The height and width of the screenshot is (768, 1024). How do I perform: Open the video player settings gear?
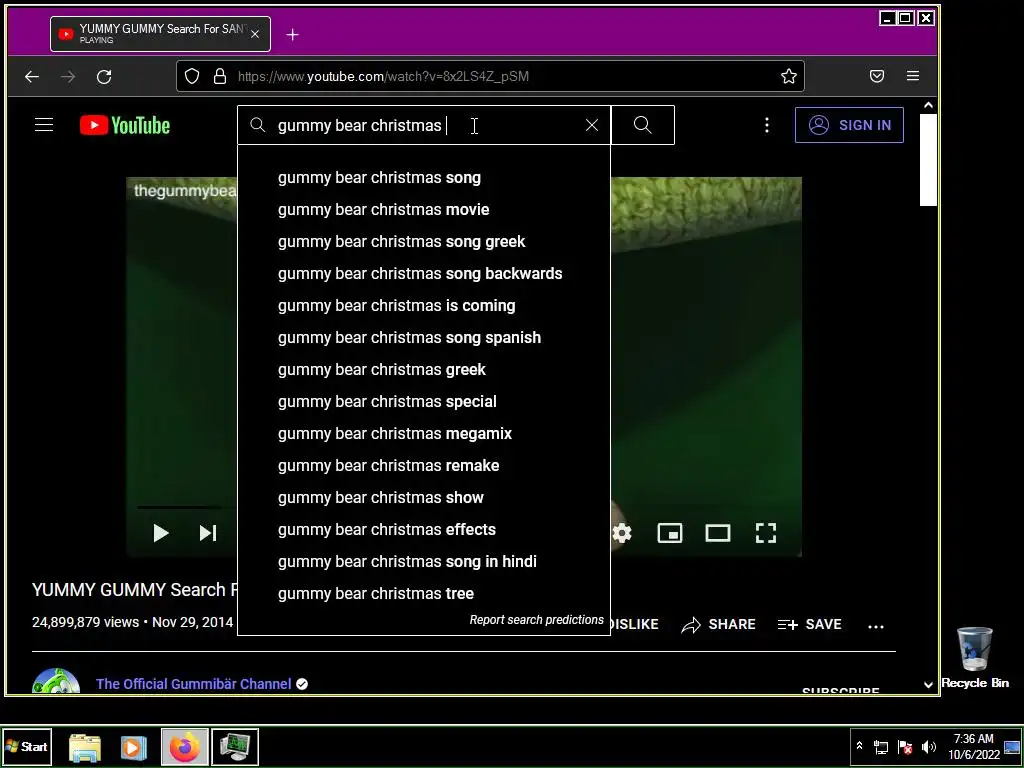tap(622, 533)
